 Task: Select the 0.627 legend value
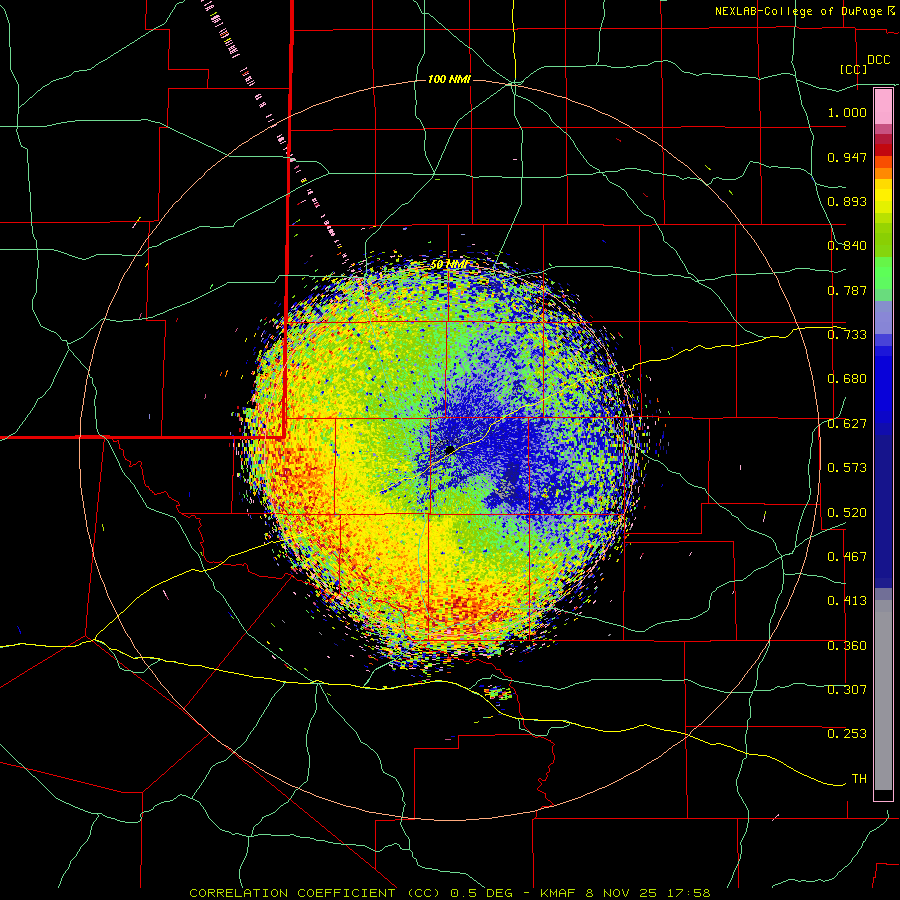[847, 424]
